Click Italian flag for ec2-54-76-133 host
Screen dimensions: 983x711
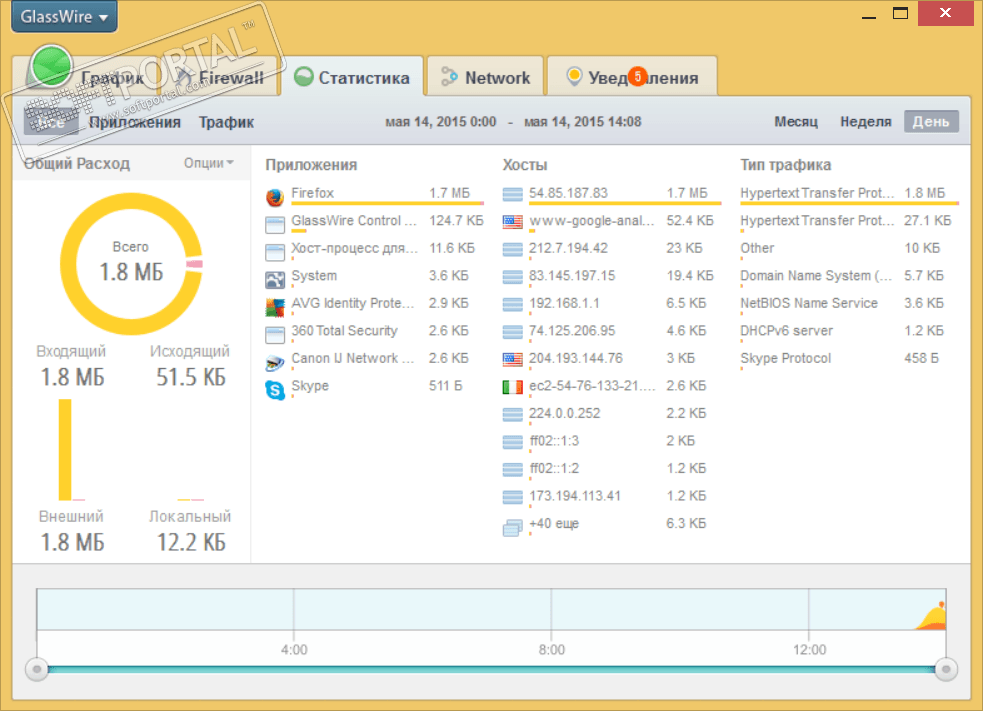pos(512,387)
